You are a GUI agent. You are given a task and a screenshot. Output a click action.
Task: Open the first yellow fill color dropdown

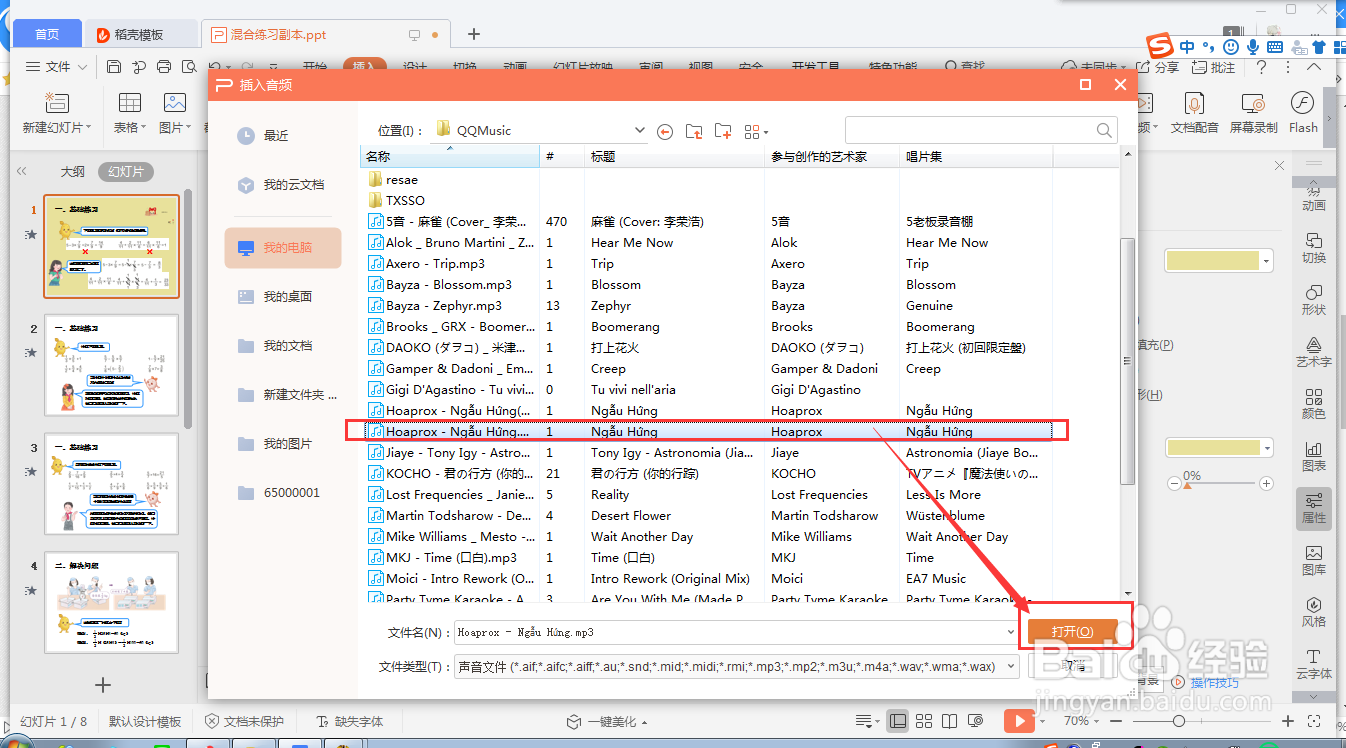tap(1267, 261)
